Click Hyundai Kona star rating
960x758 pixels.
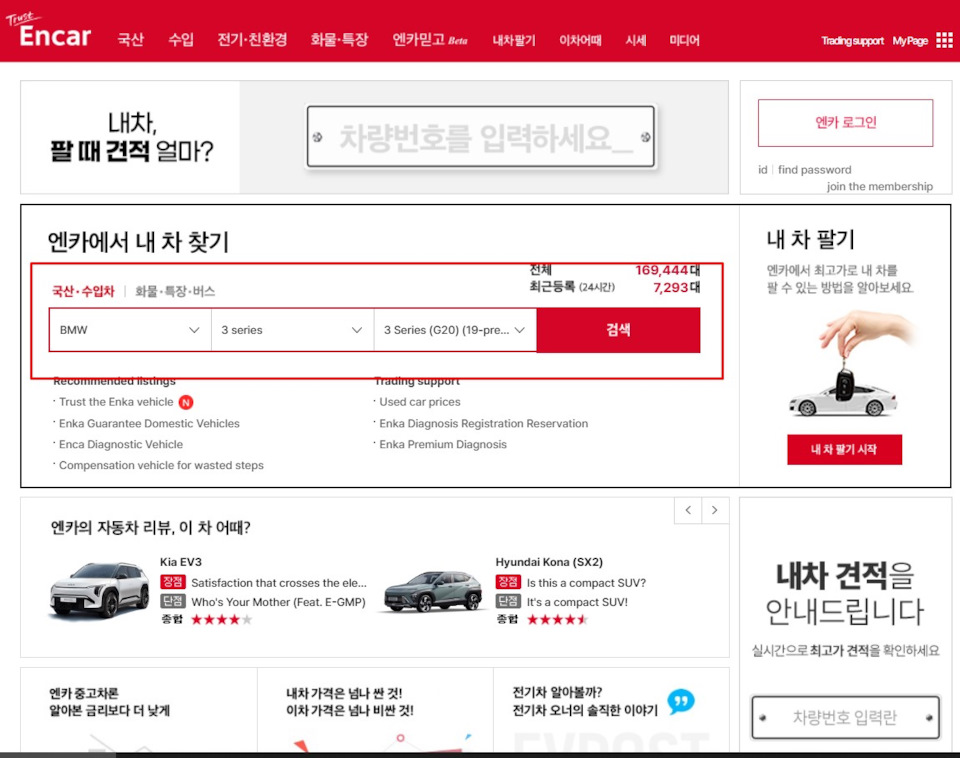tap(557, 620)
